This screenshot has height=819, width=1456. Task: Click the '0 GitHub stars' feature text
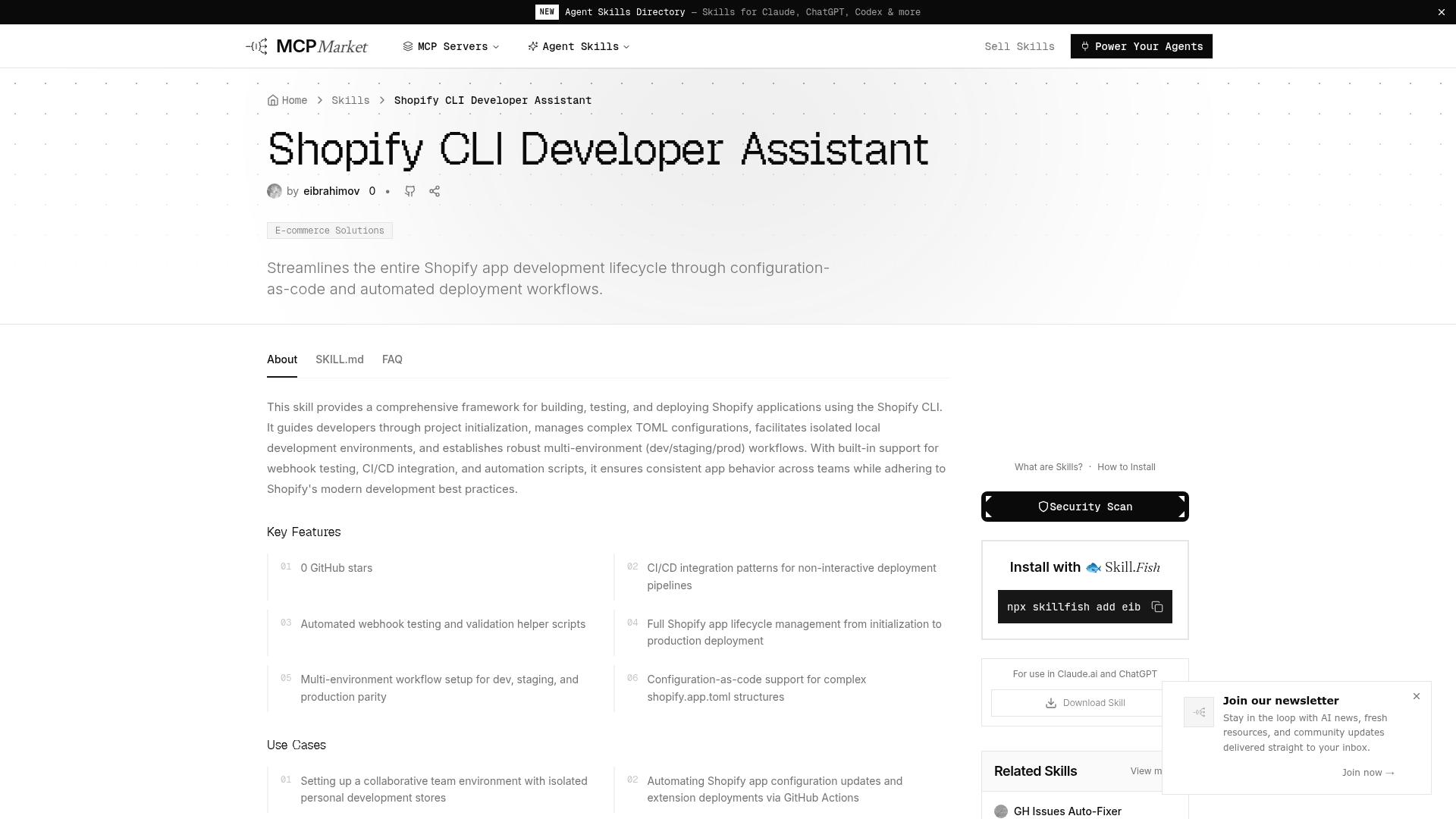click(x=337, y=568)
